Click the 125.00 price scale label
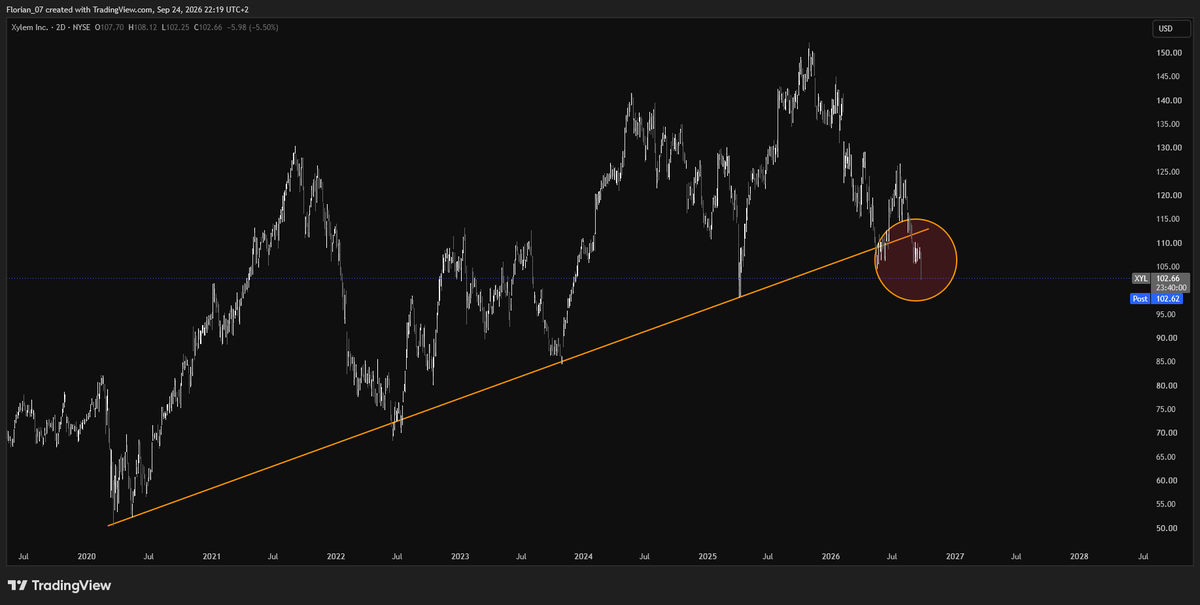This screenshot has height=605, width=1200. coord(1168,172)
